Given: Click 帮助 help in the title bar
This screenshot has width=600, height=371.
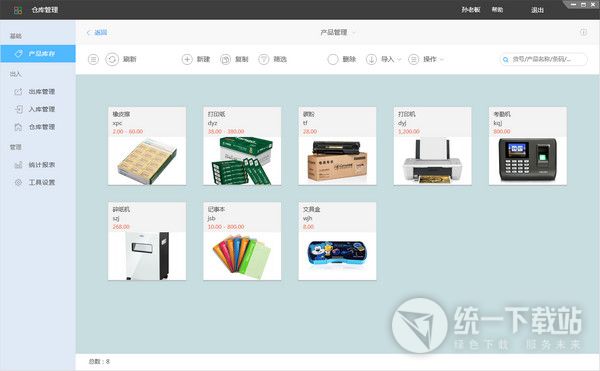Looking at the screenshot, I should click(497, 10).
